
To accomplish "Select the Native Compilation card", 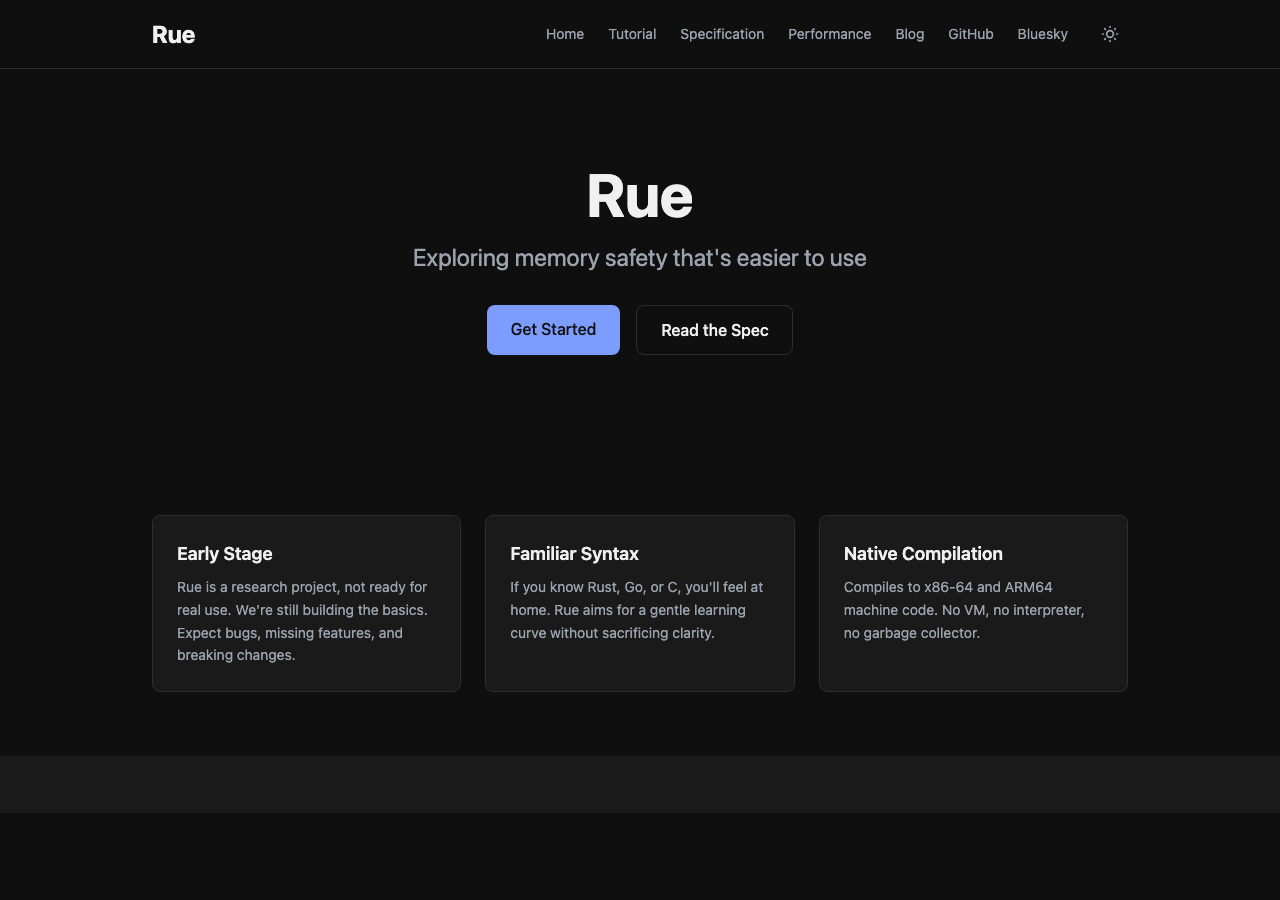I will click(973, 602).
